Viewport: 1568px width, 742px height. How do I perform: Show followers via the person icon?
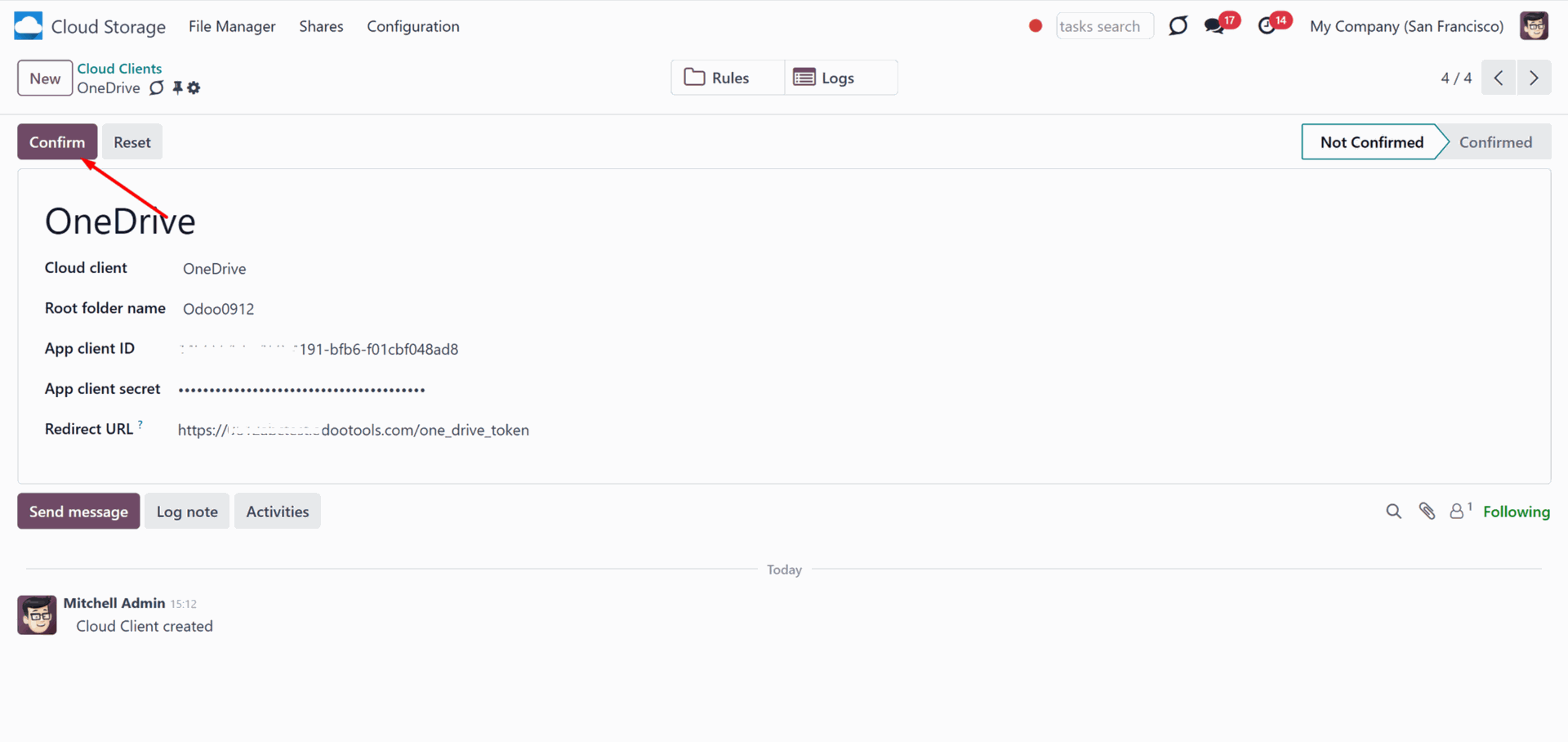pyautogui.click(x=1460, y=511)
